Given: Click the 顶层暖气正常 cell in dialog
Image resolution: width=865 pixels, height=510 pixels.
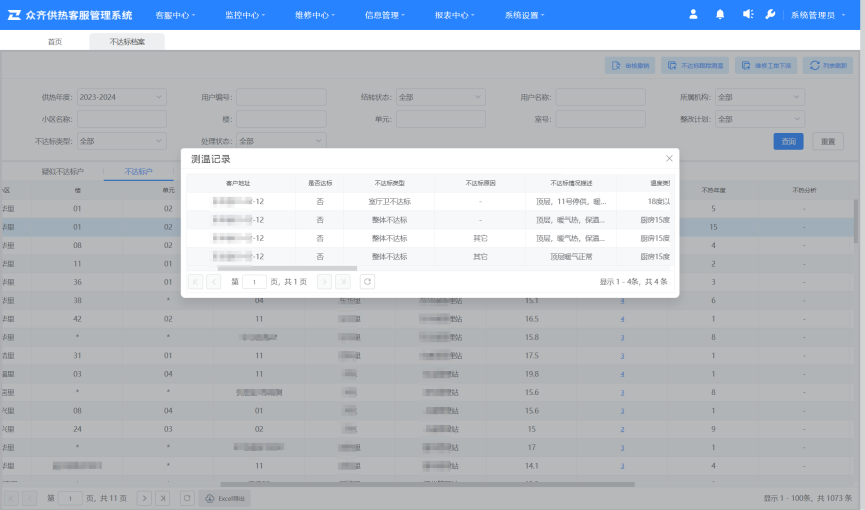Looking at the screenshot, I should (571, 257).
